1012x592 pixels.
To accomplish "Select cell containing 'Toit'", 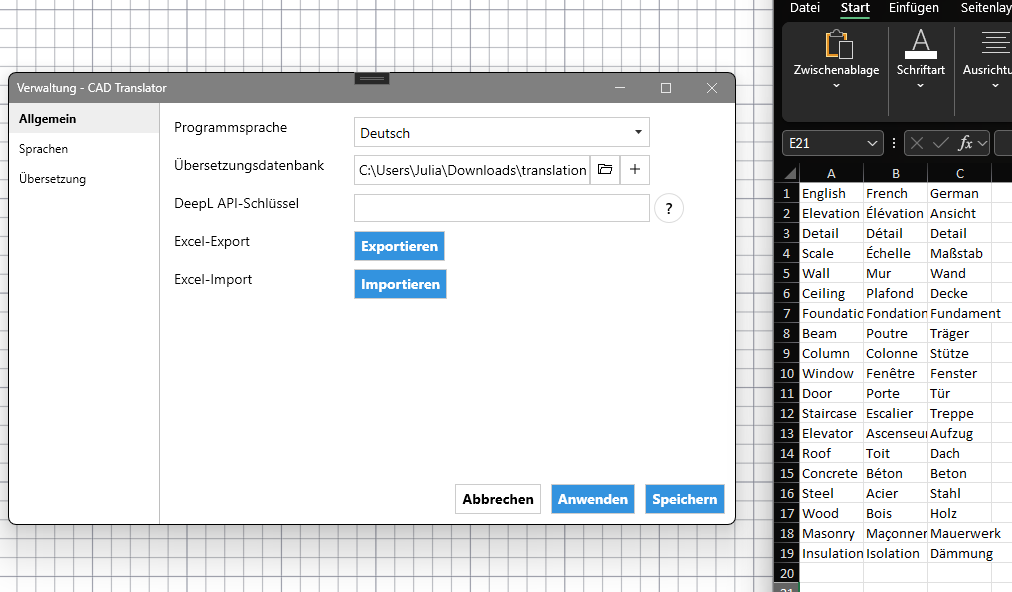I will [895, 454].
